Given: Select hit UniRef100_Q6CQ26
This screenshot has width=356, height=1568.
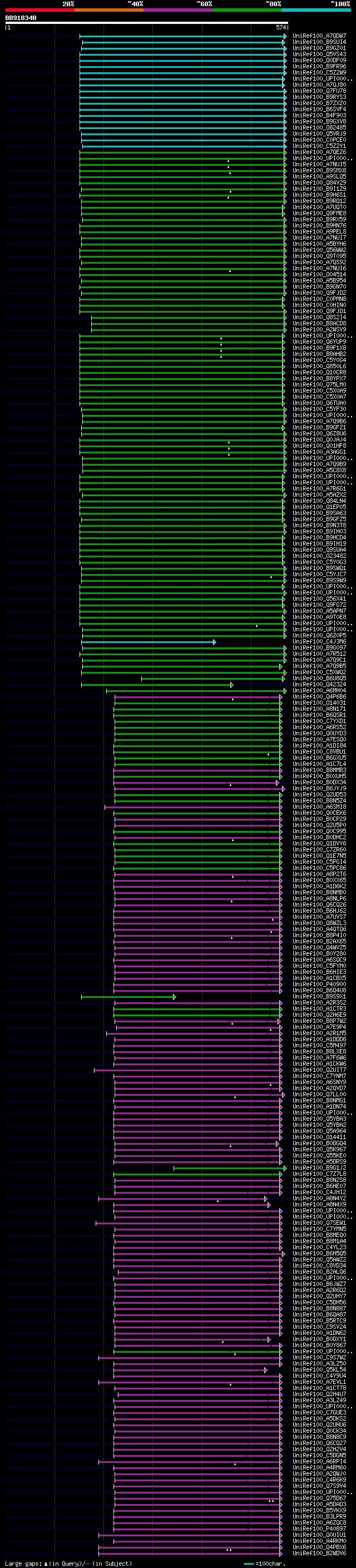Looking at the screenshot, I should coord(319,904).
